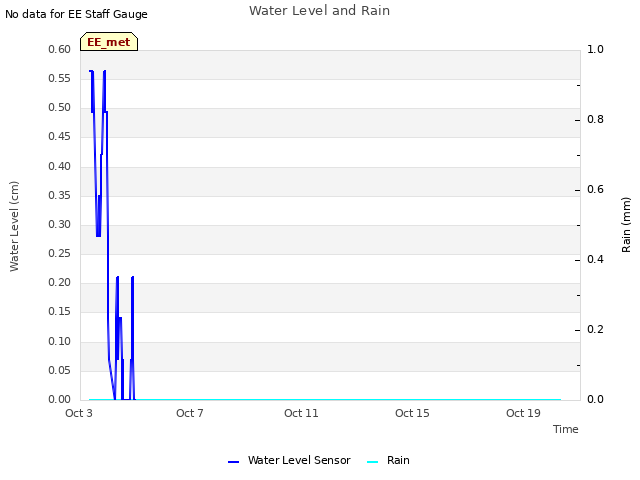Click the 0.20 water level tick label
Viewport: 640px width, 480px height.
click(x=60, y=282)
